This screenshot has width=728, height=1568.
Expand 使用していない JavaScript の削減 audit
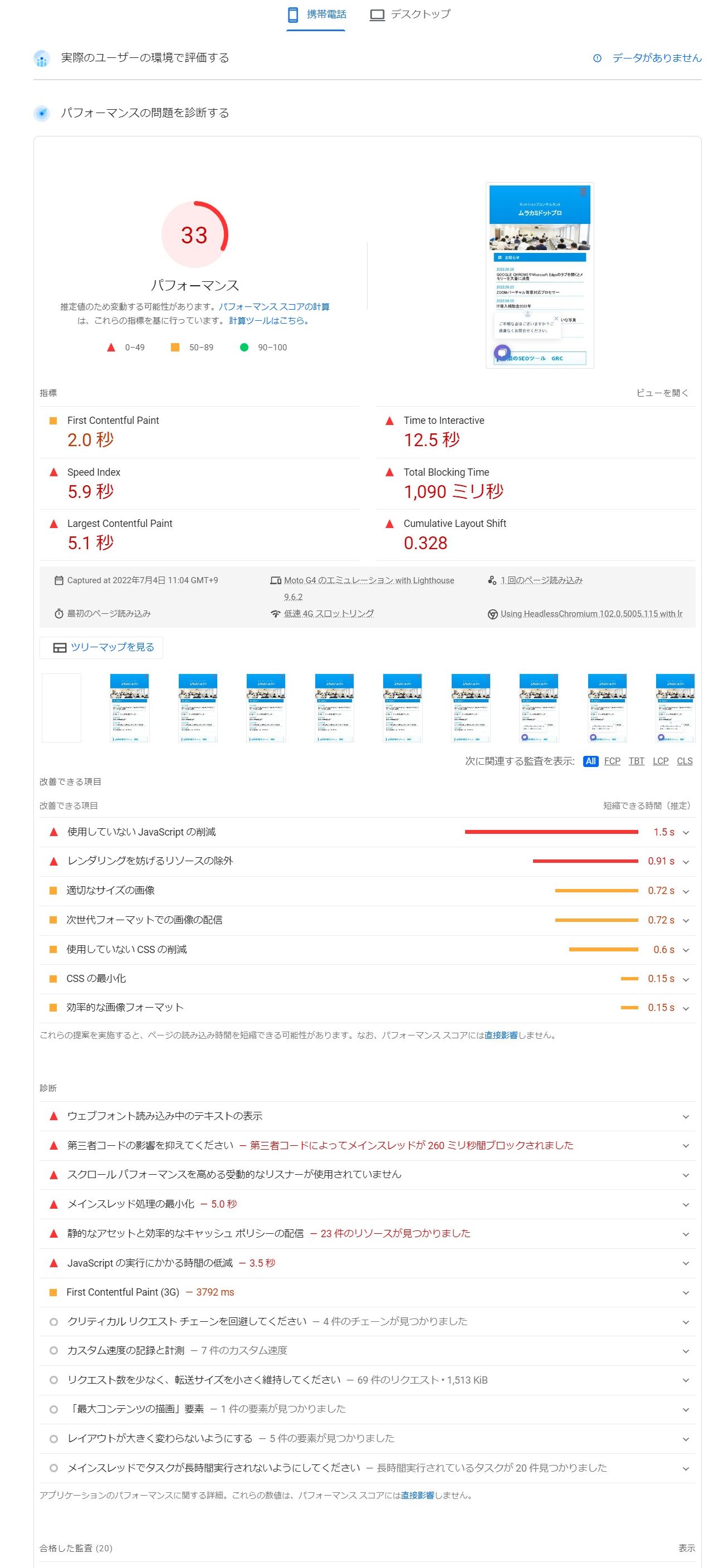coord(686,833)
